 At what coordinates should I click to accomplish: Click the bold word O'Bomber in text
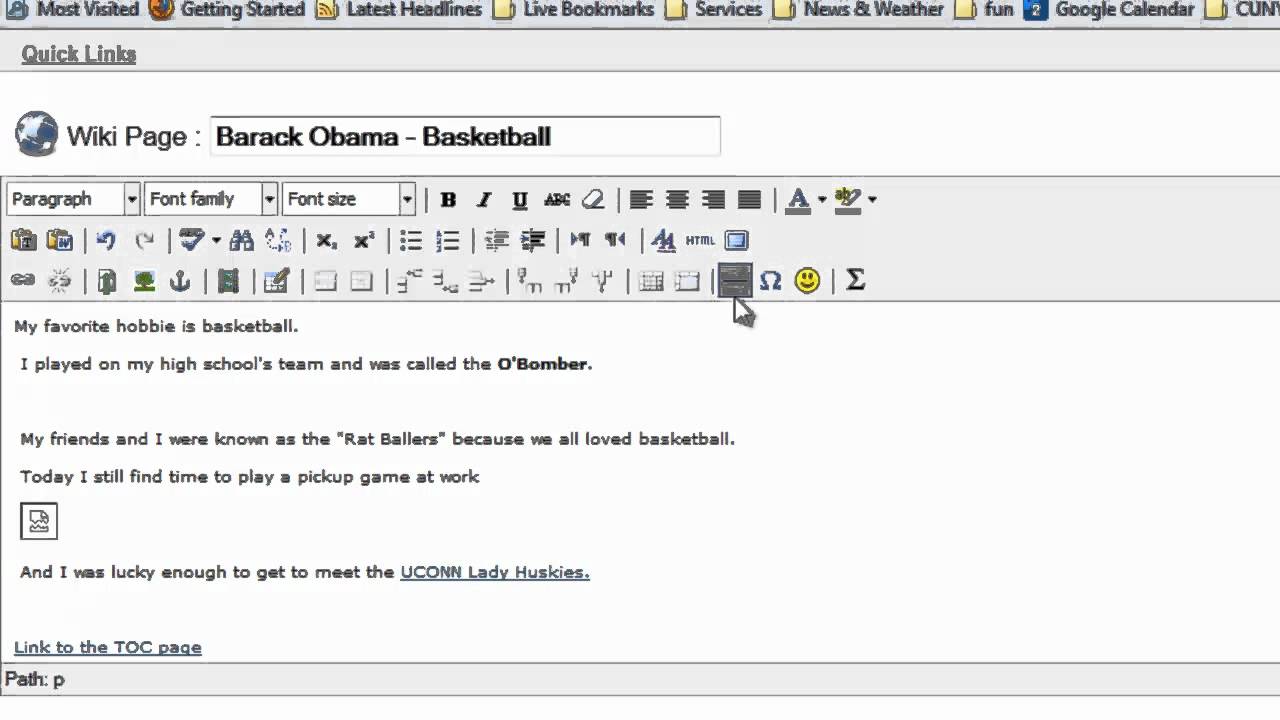click(x=545, y=364)
